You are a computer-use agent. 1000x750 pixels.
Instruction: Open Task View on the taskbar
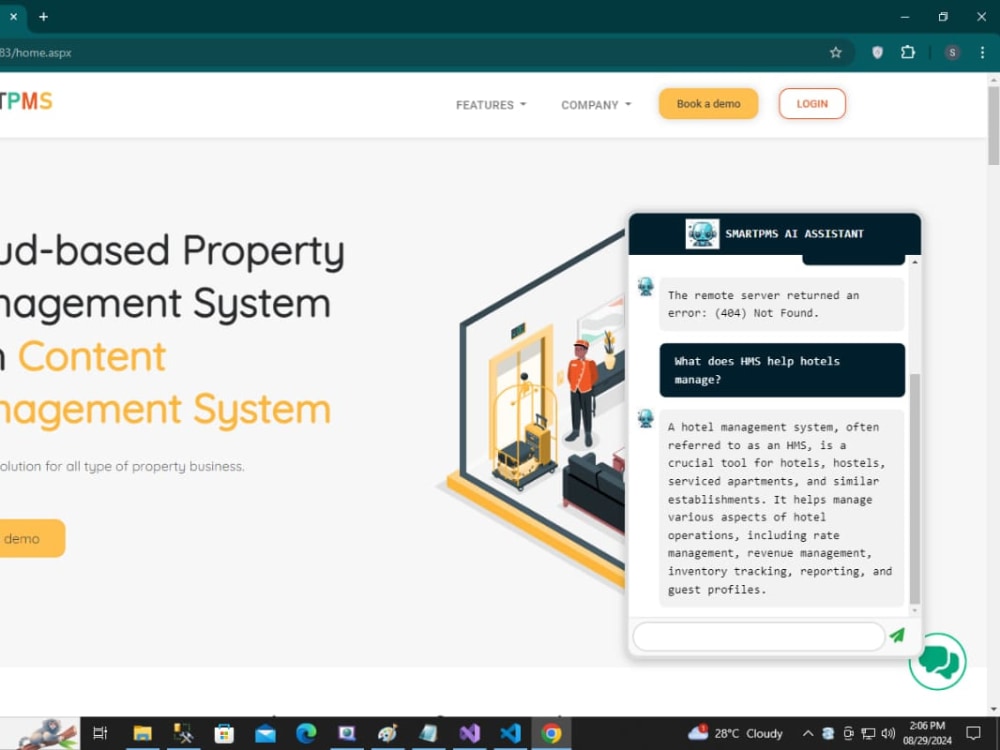point(100,733)
